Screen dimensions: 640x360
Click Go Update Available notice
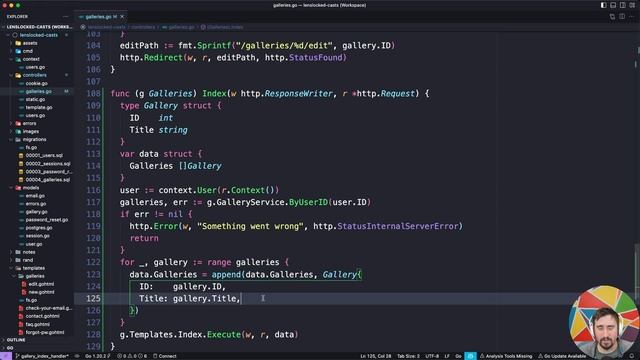pos(562,356)
